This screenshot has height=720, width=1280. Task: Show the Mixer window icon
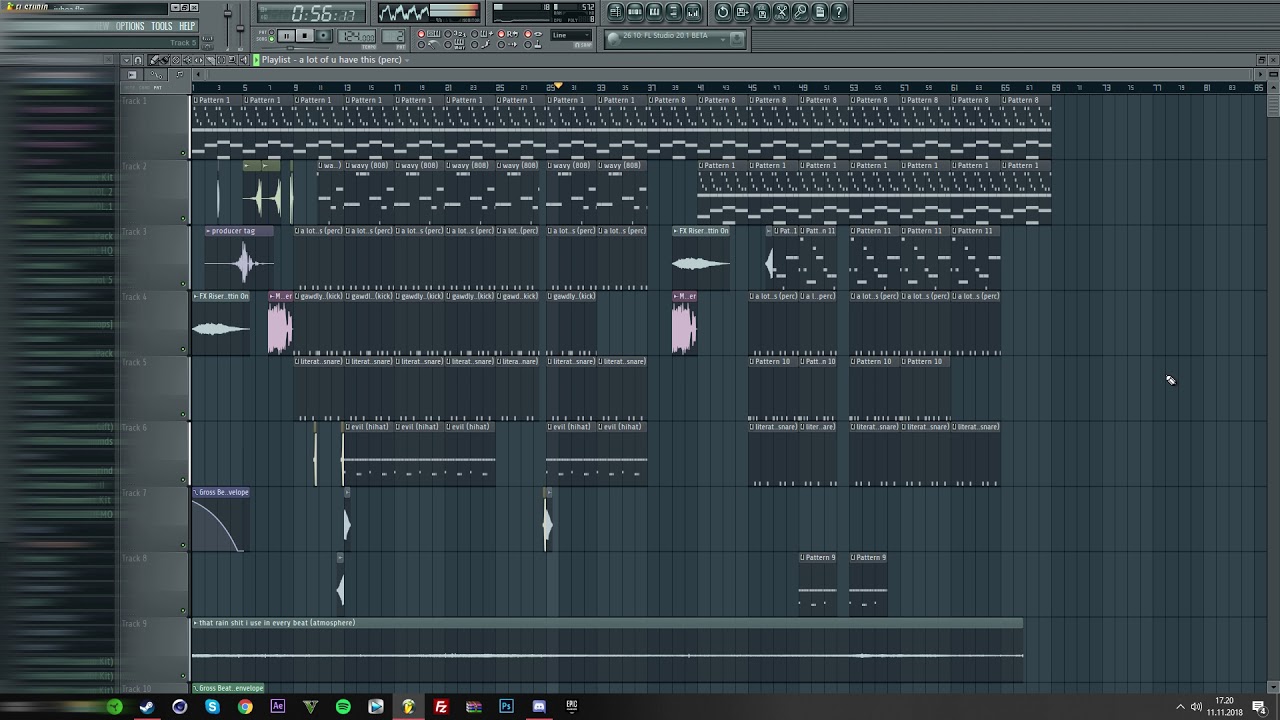point(692,12)
